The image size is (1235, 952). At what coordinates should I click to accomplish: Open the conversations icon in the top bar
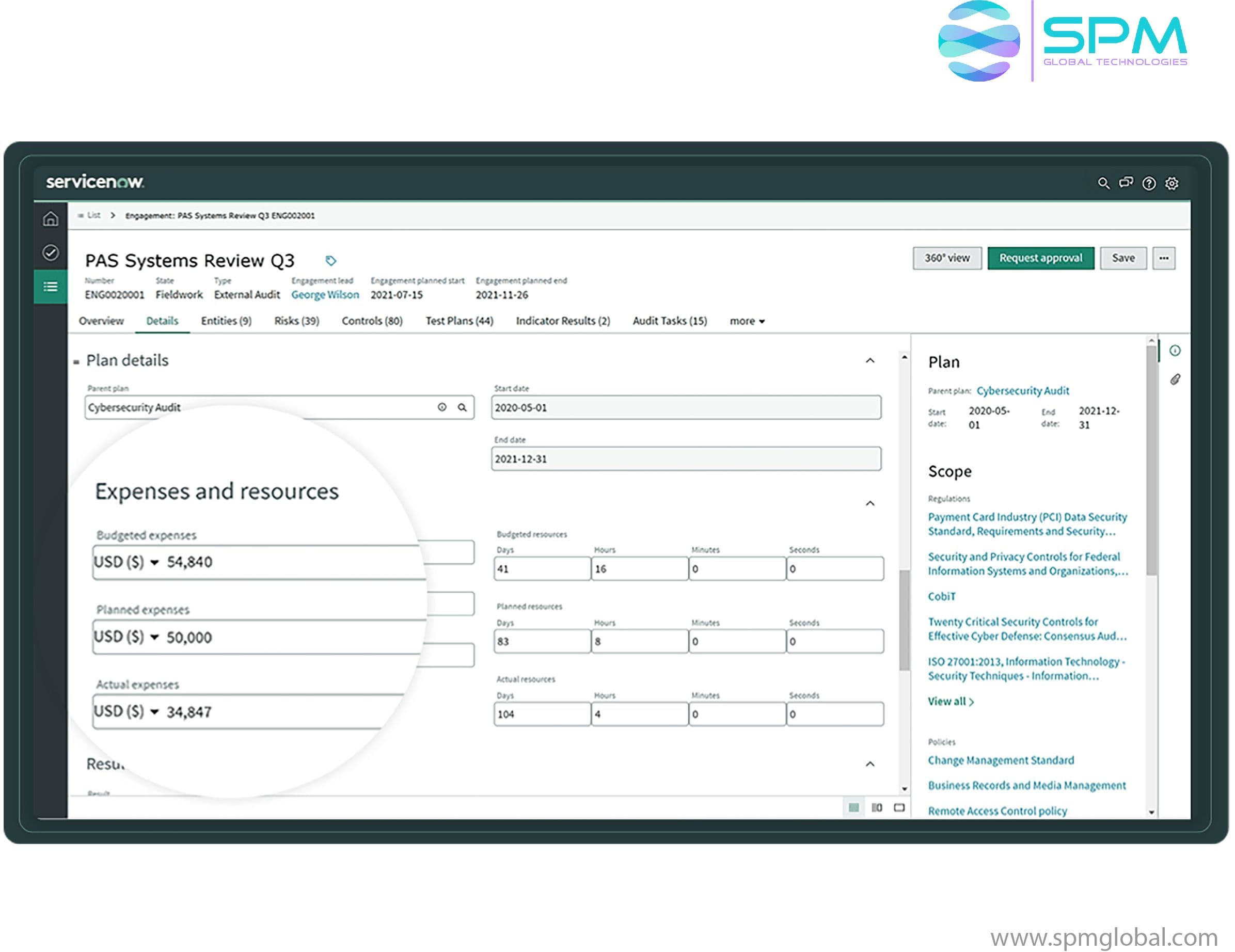[x=1127, y=183]
